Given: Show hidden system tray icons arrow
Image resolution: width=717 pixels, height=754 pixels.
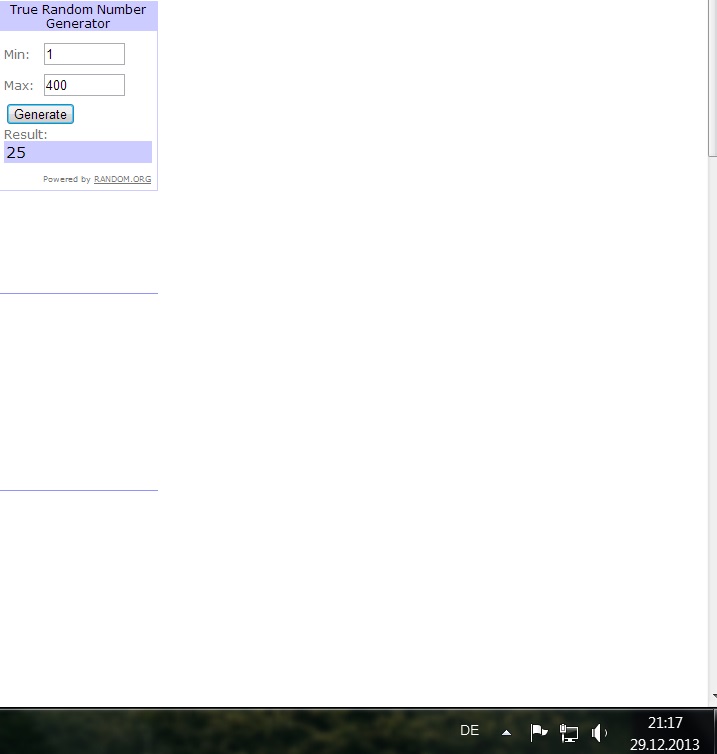Looking at the screenshot, I should tap(506, 732).
